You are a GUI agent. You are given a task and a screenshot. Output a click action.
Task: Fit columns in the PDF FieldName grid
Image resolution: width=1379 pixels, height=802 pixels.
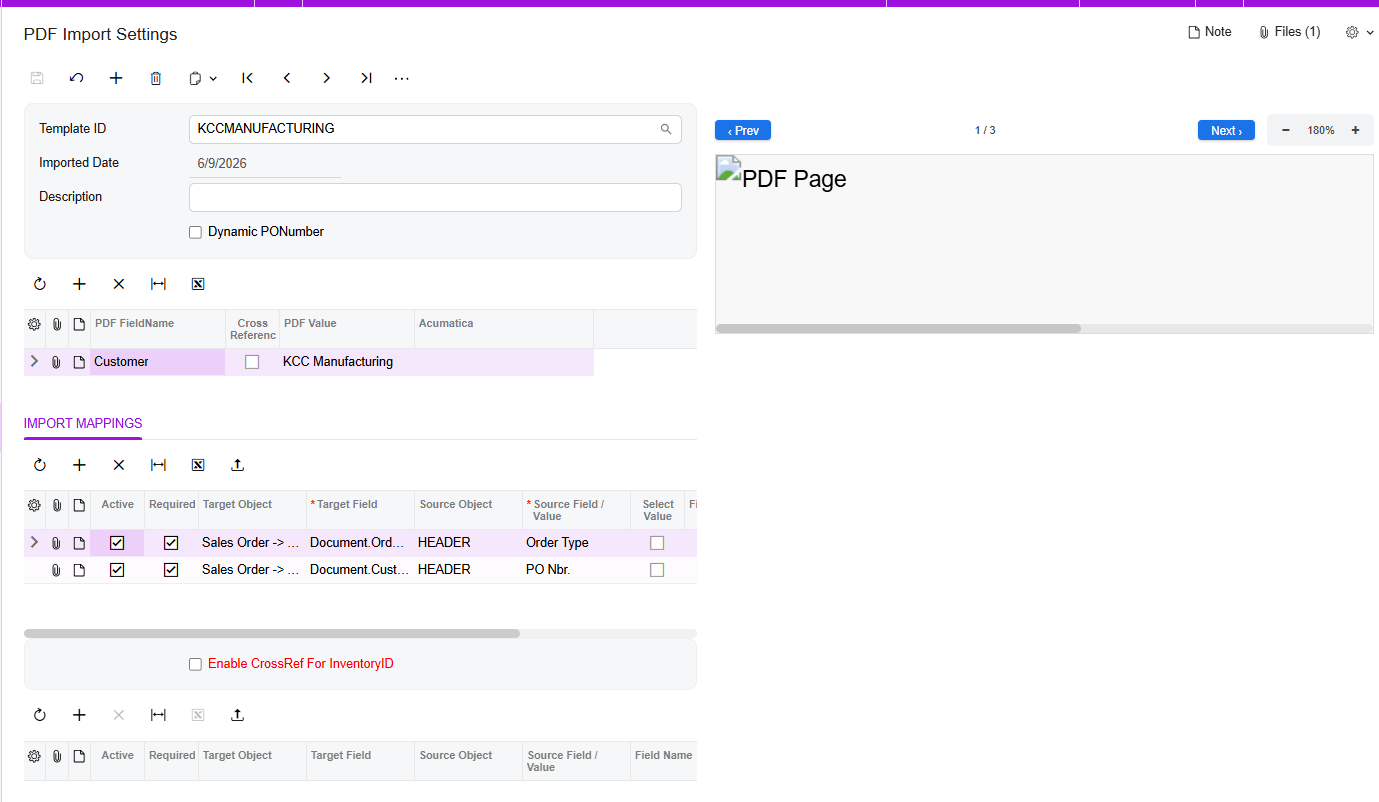point(158,284)
